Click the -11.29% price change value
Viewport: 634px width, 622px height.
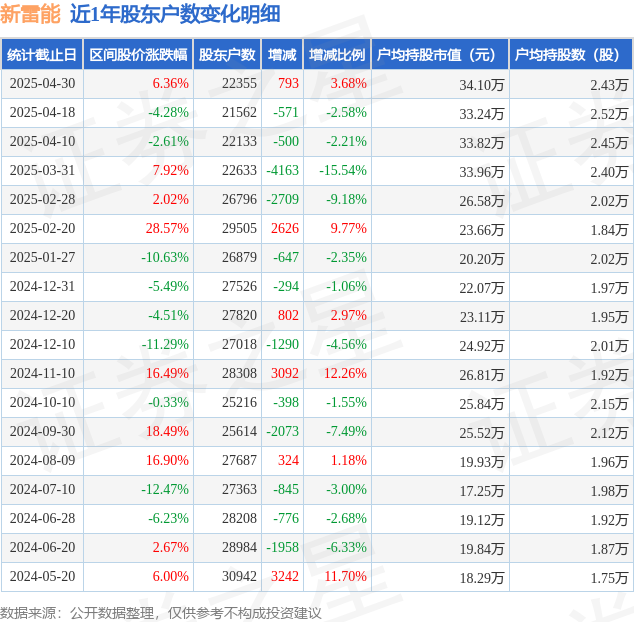pos(165,345)
